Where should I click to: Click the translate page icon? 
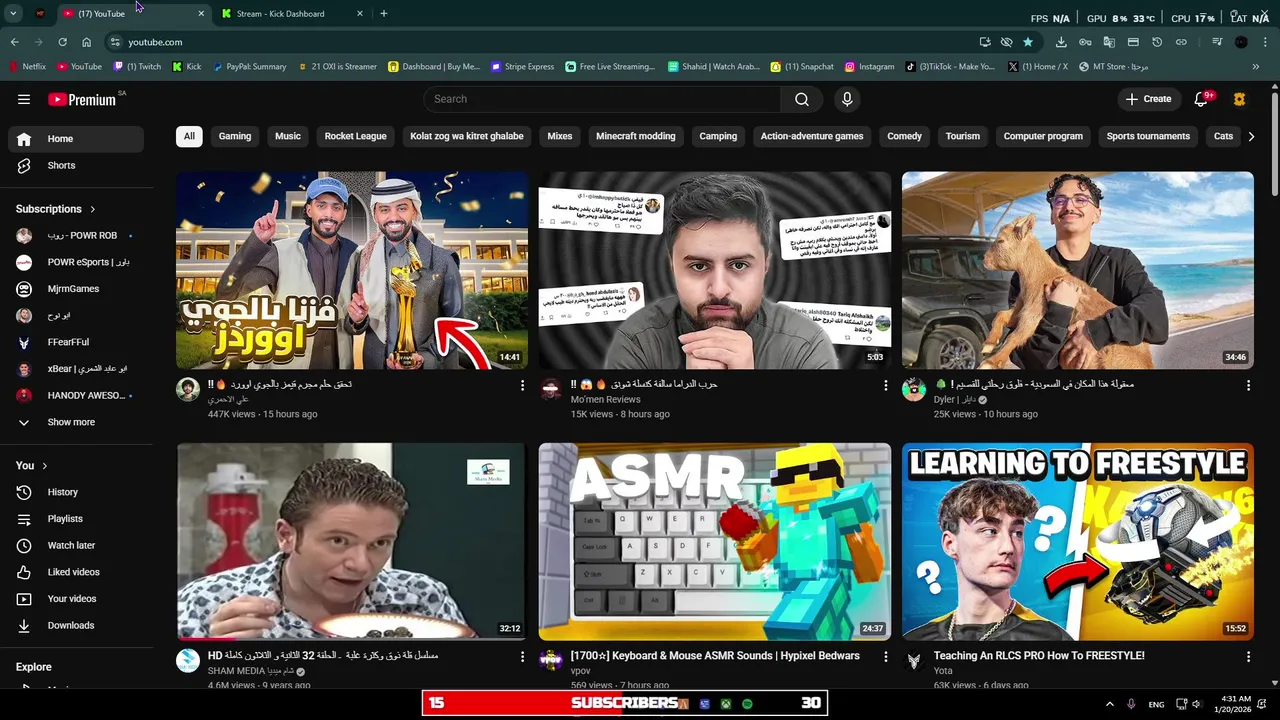click(1109, 42)
